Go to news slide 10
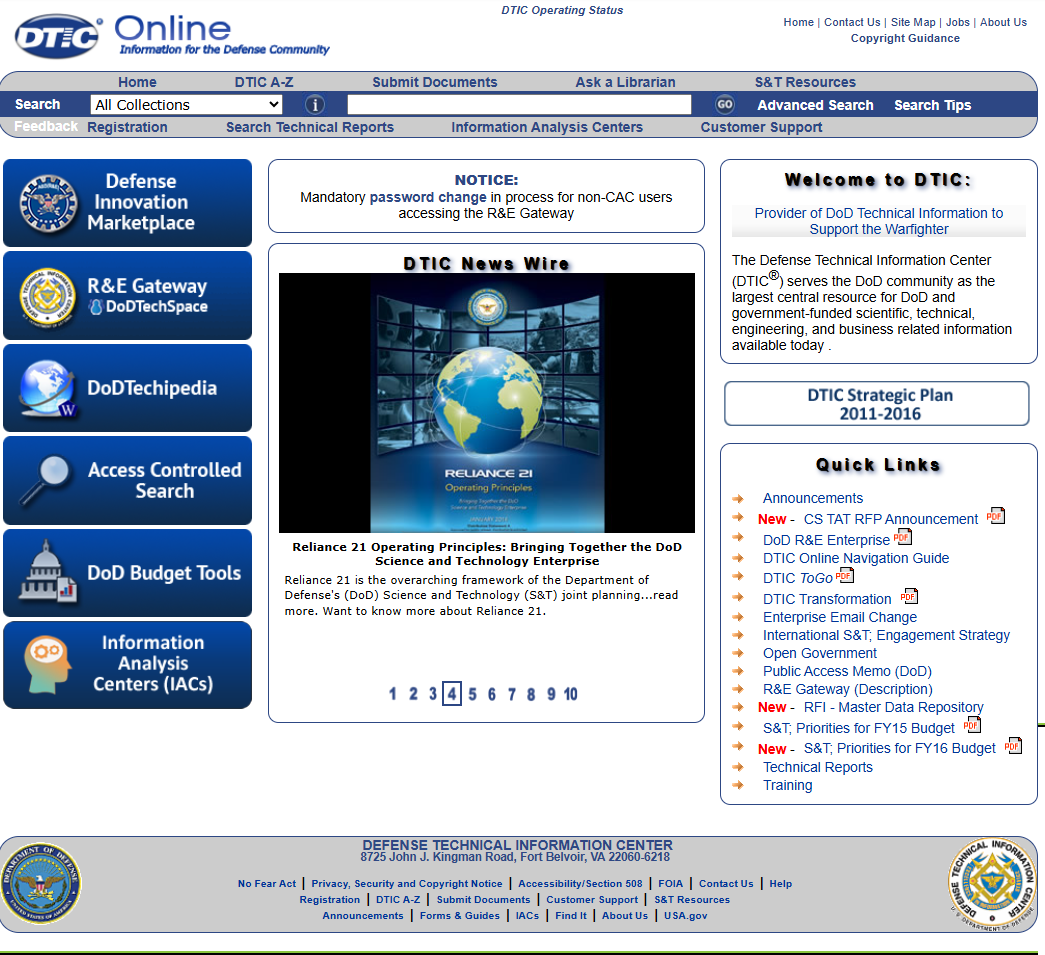The image size is (1045, 955). click(x=570, y=694)
